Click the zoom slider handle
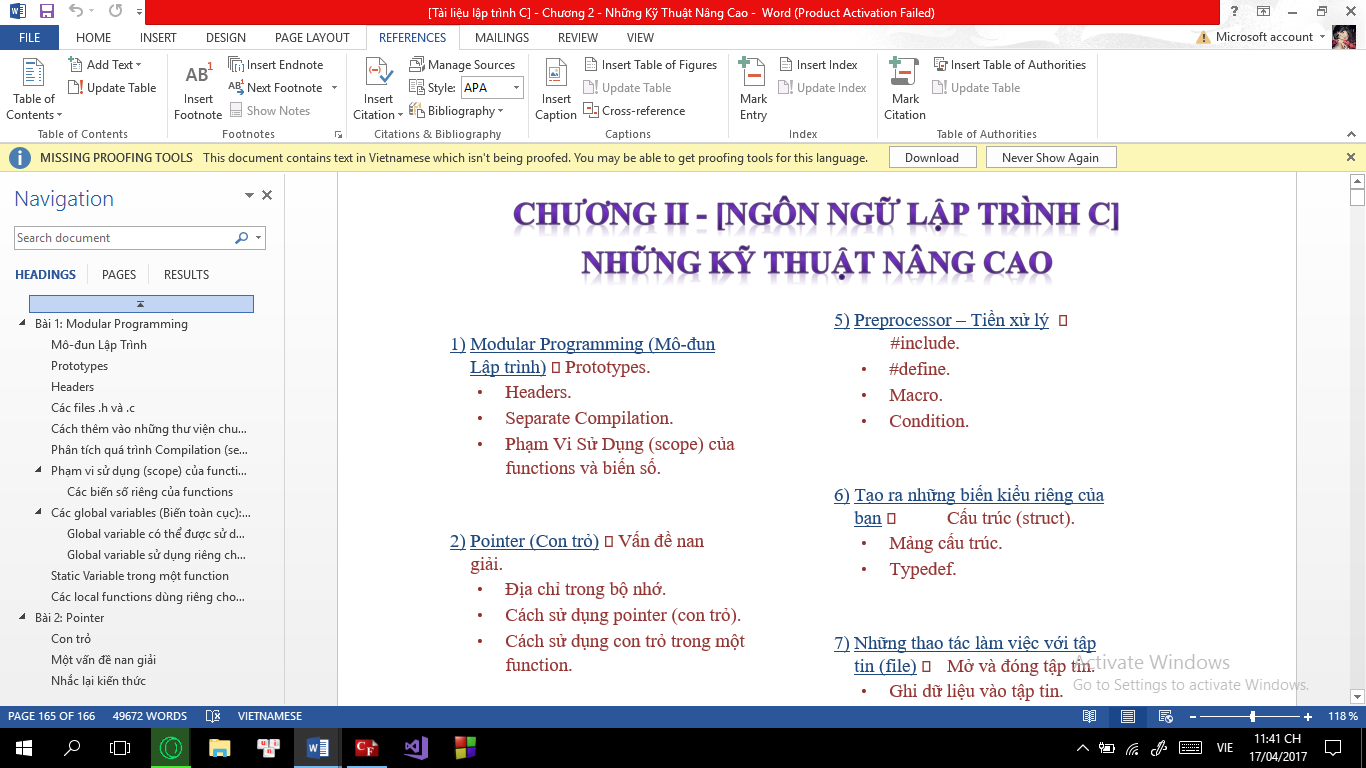This screenshot has height=768, width=1366. click(x=1252, y=716)
